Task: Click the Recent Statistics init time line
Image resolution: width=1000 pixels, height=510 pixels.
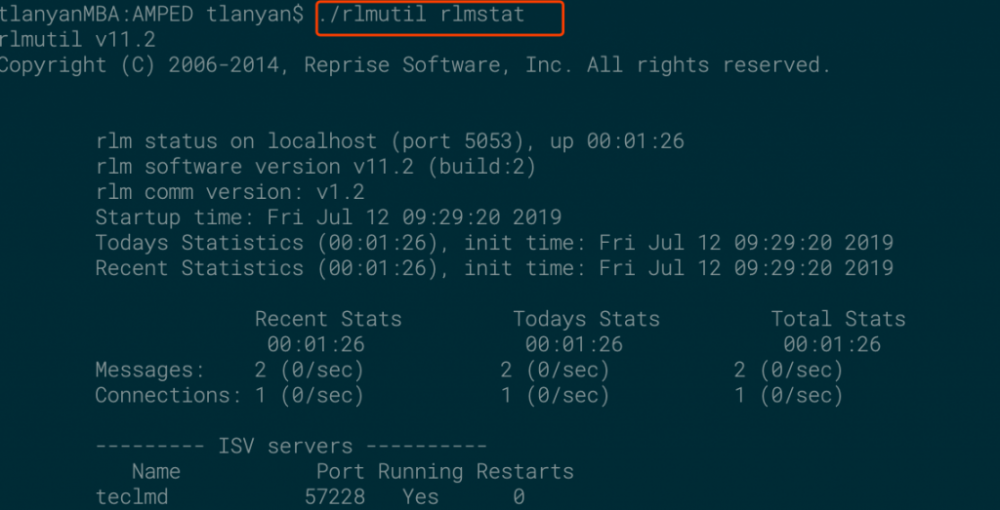Action: click(x=494, y=268)
